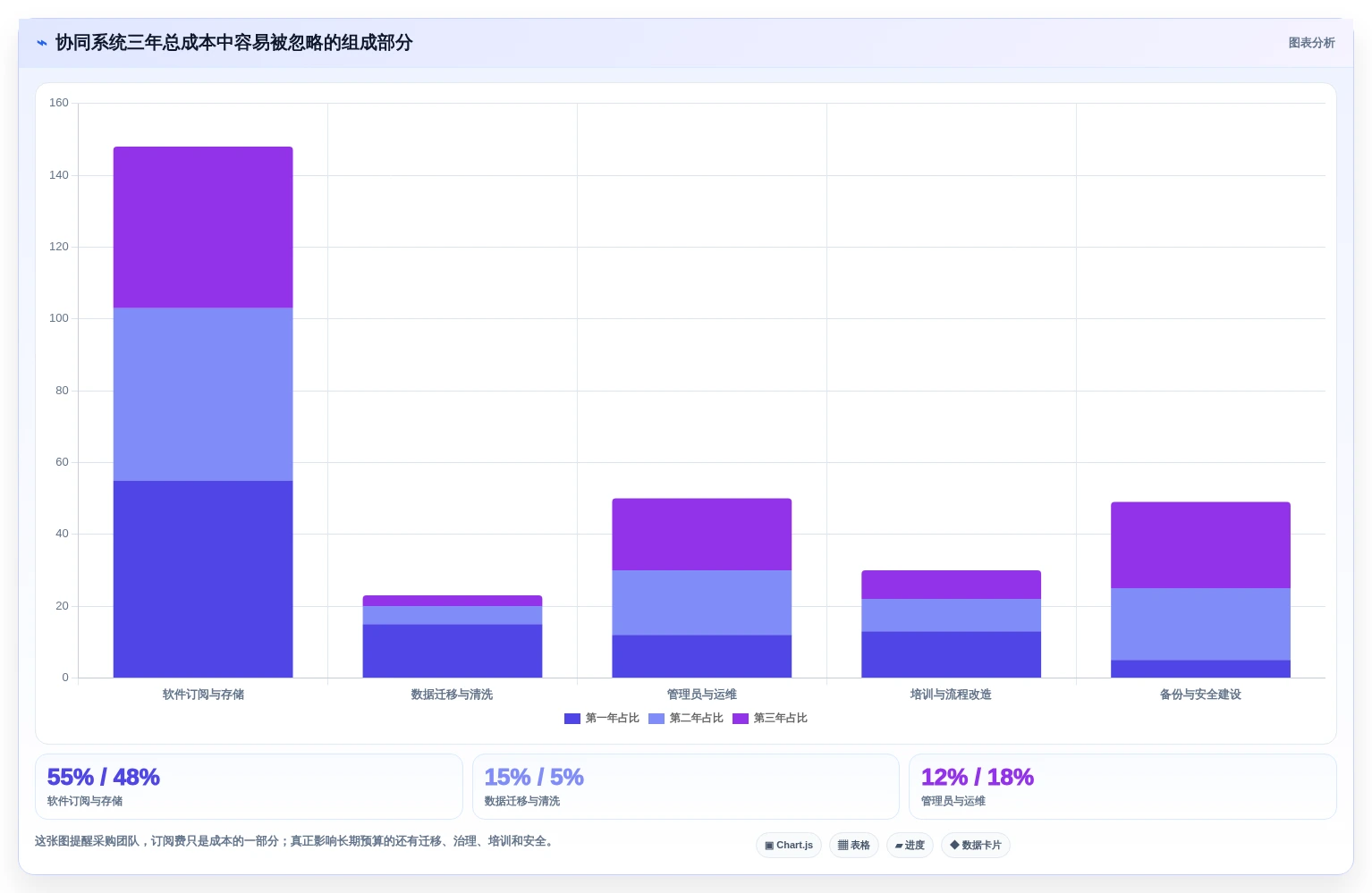
Task: Click the 数据迁移与清洗 first-year bar segment
Action: 453,651
